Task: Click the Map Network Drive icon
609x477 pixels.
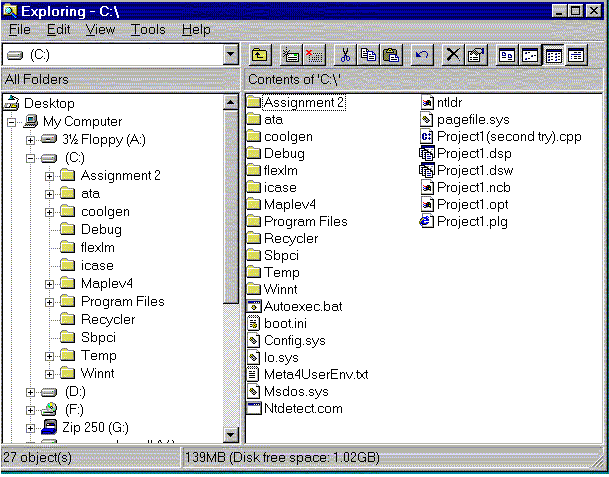Action: [x=291, y=56]
